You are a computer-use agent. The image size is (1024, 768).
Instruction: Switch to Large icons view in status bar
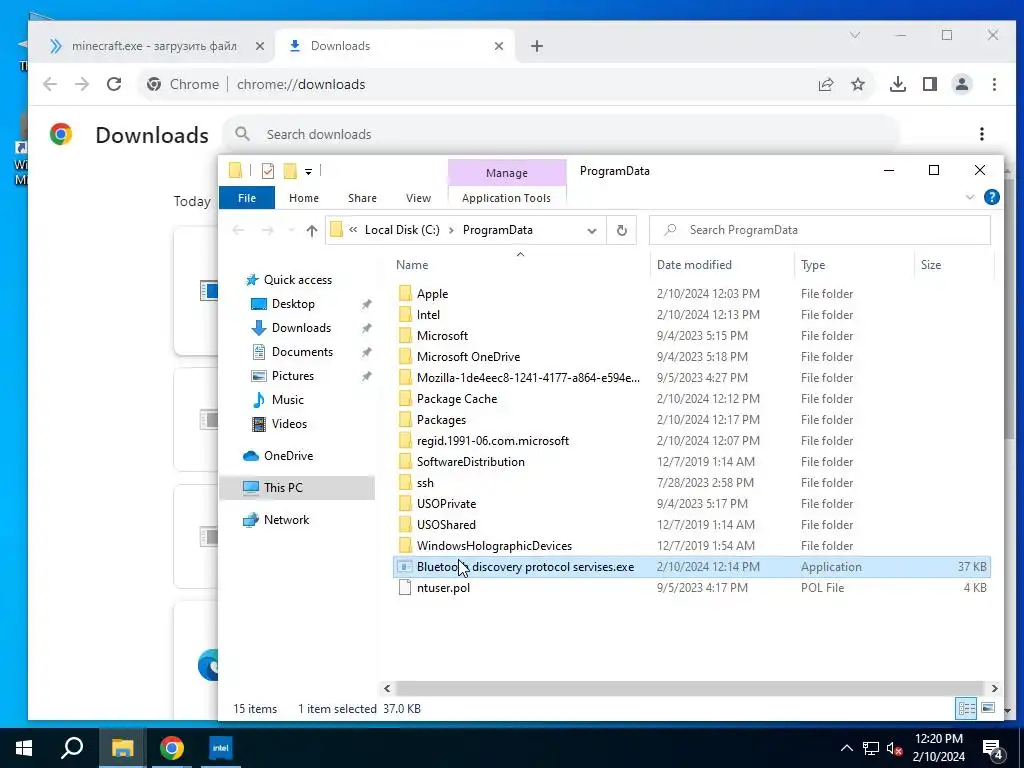[988, 708]
